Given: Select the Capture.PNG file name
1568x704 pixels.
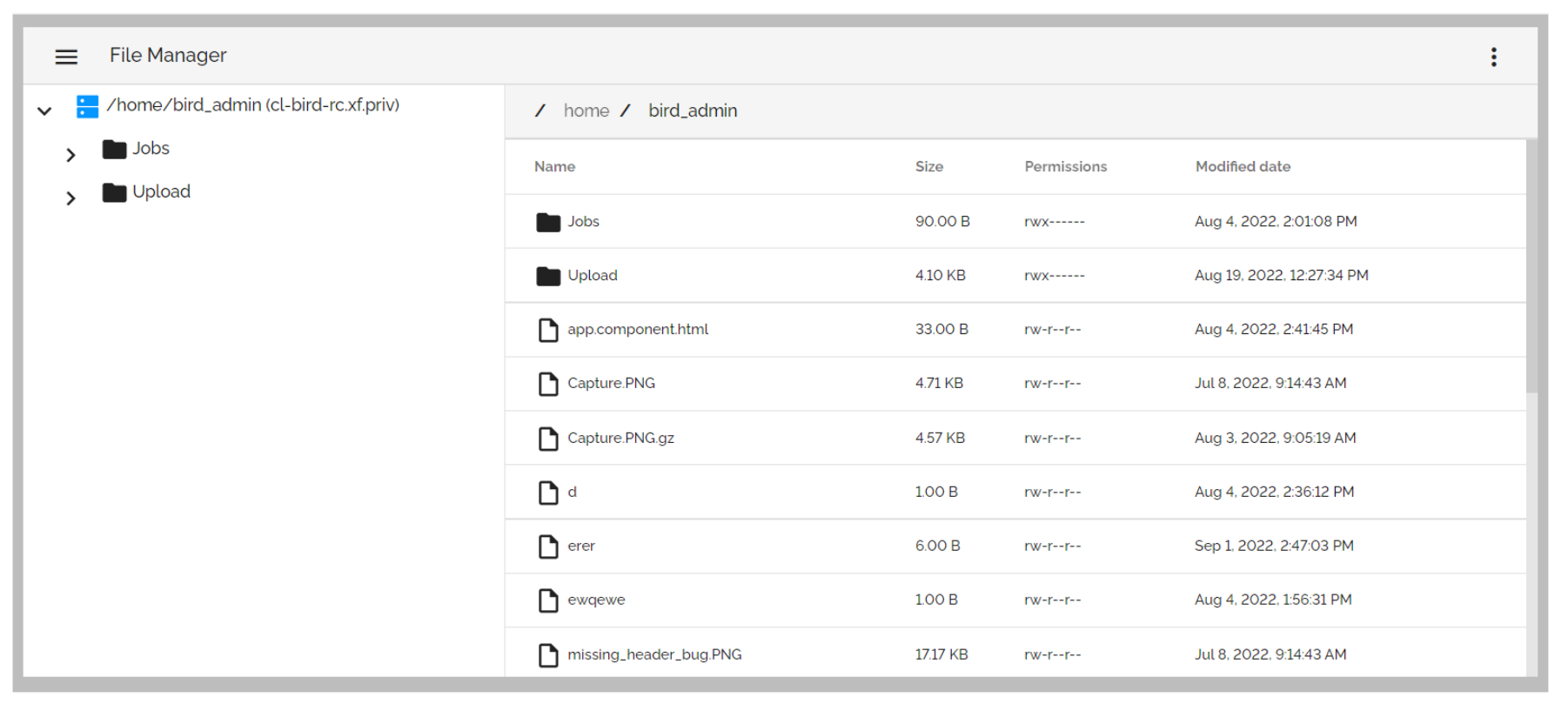Looking at the screenshot, I should click(611, 384).
